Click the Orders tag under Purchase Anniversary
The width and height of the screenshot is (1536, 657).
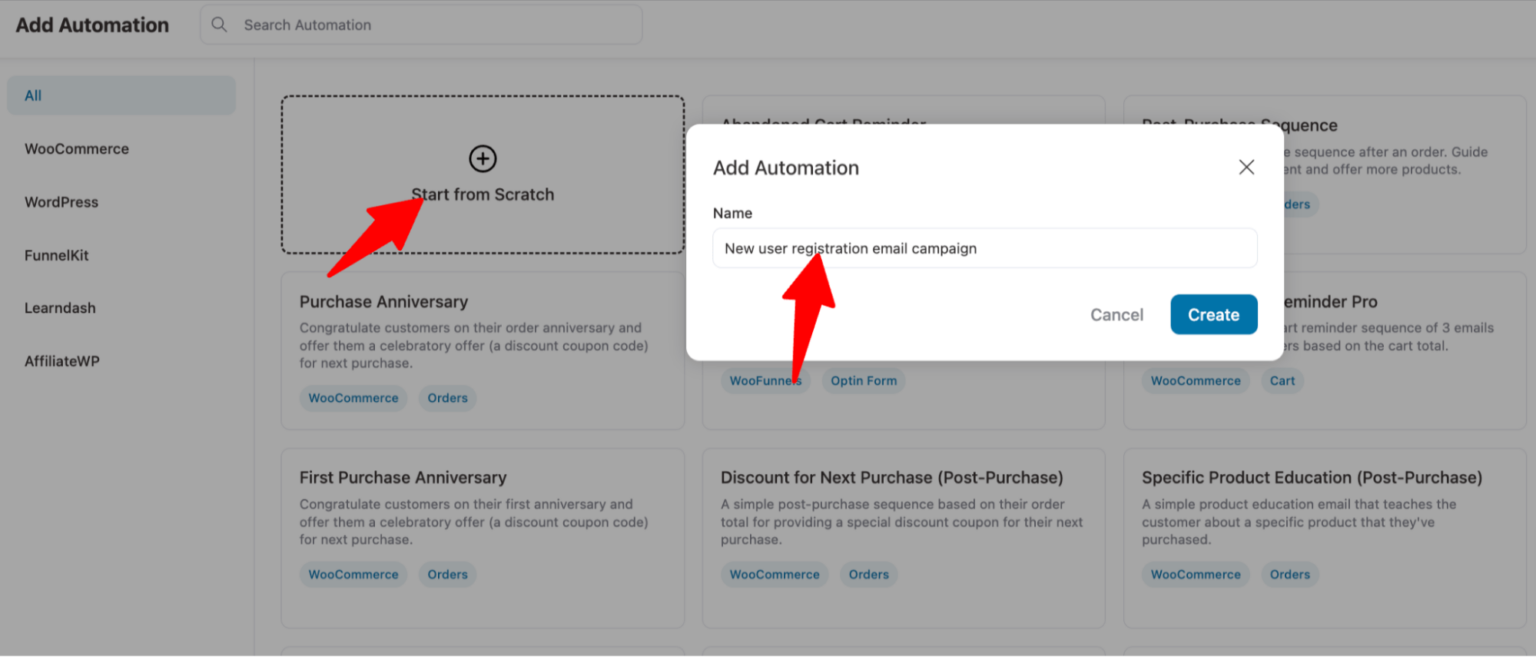point(447,398)
